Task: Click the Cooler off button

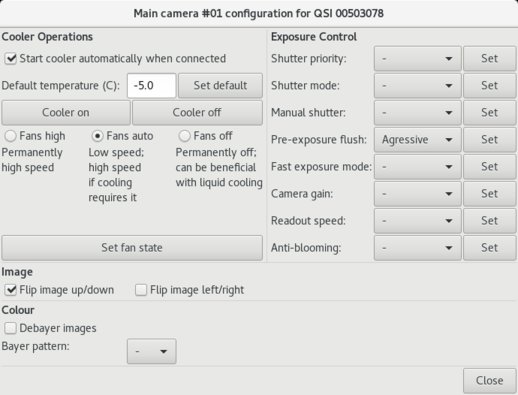Action: pyautogui.click(x=197, y=113)
